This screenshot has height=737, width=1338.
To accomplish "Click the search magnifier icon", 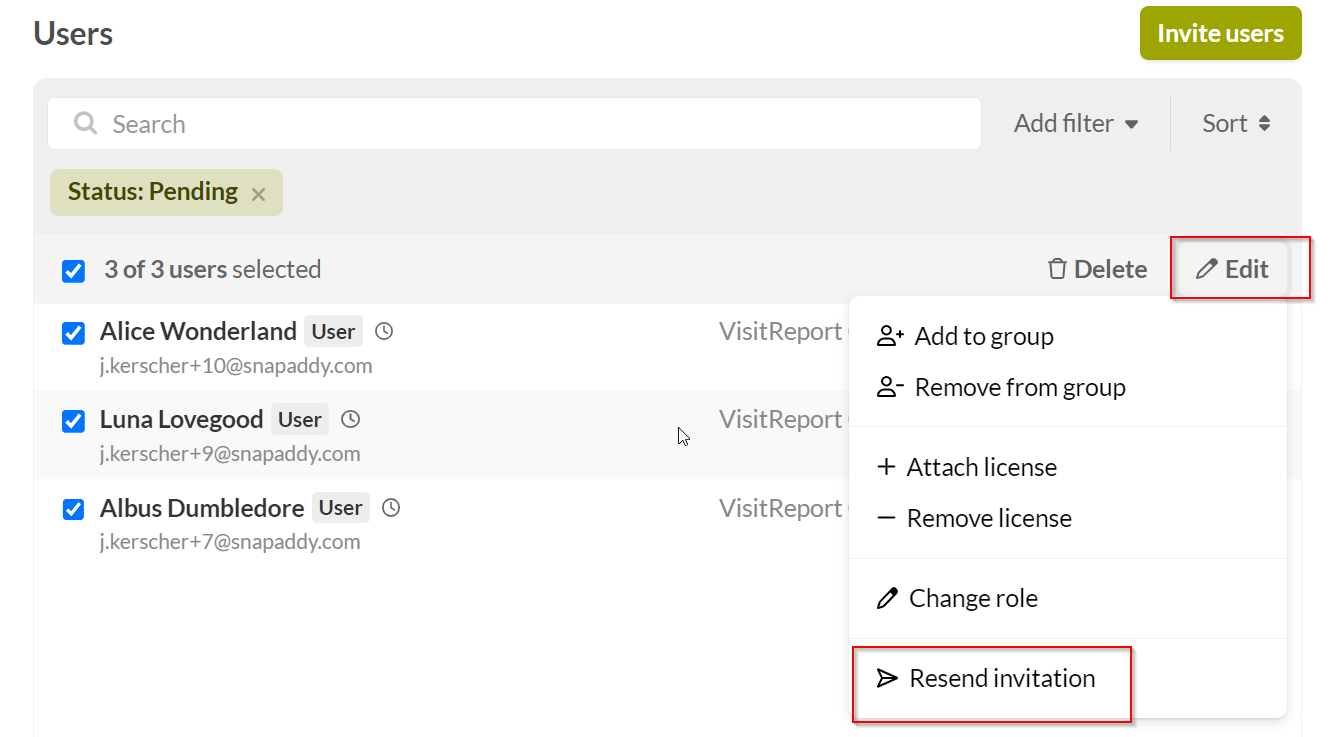I will (85, 123).
